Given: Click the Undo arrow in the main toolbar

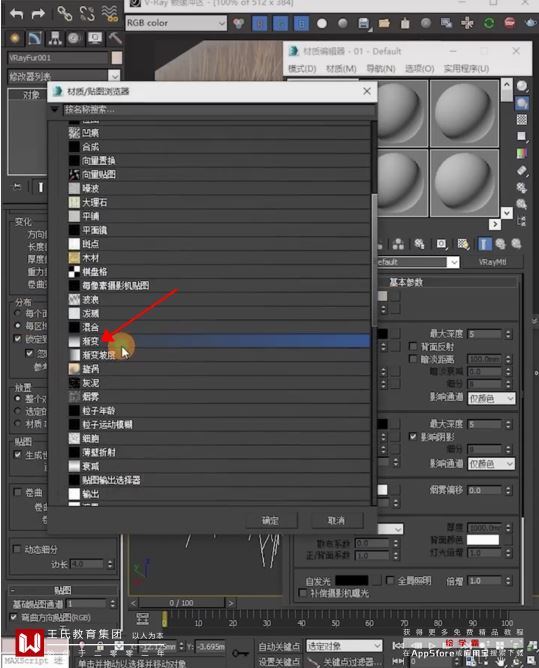Looking at the screenshot, I should pyautogui.click(x=16, y=14).
